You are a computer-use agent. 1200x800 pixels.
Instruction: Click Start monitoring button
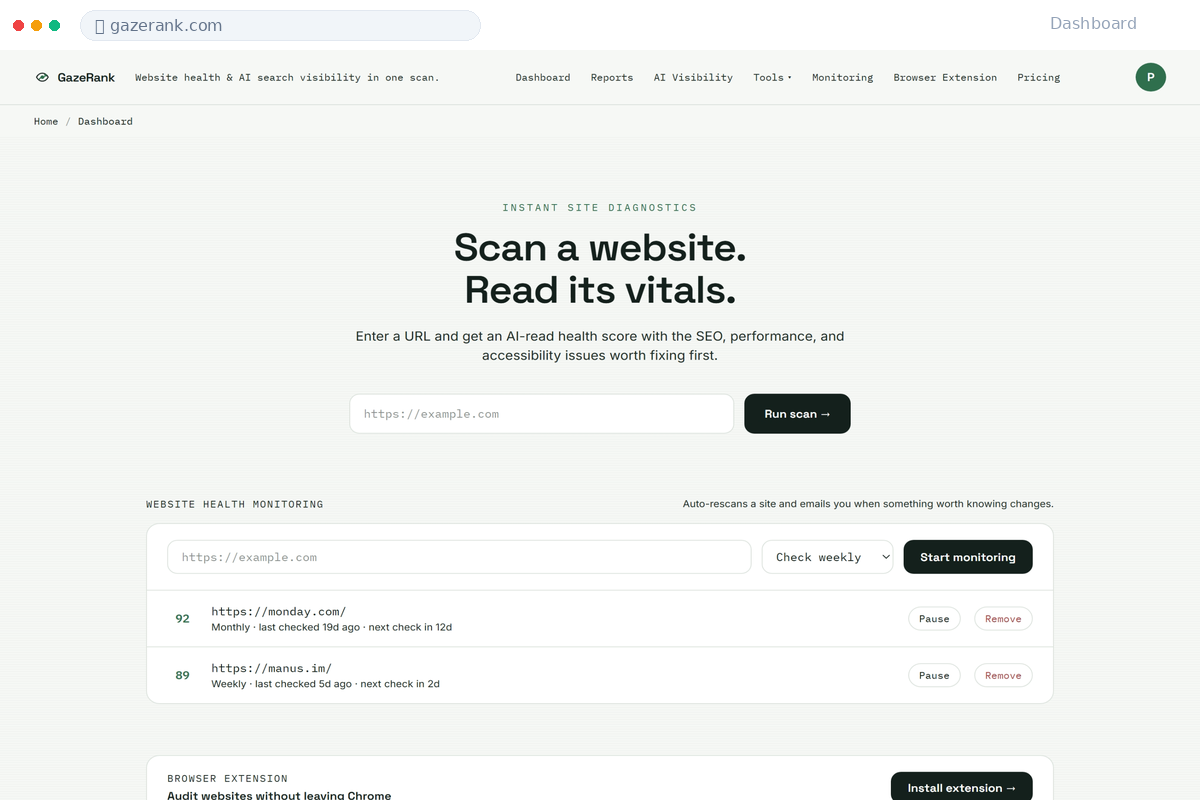[968, 557]
